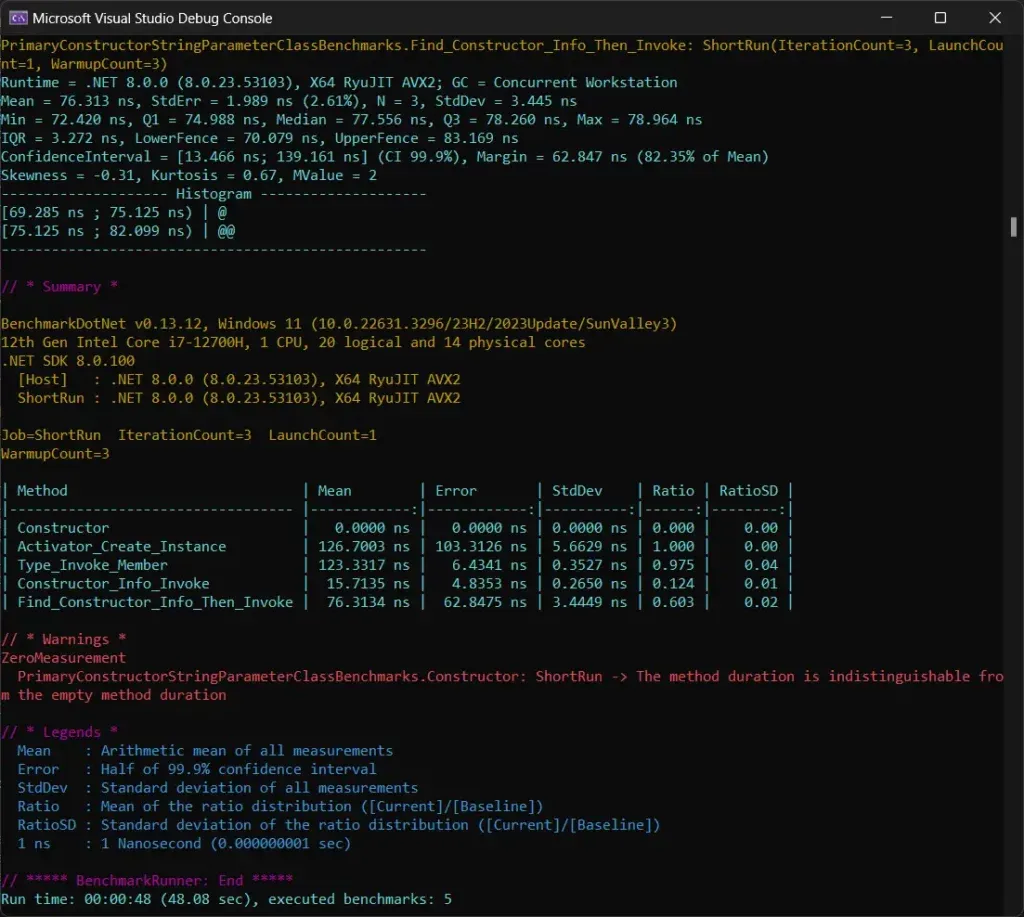The image size is (1024, 917).
Task: Click the 'Ratio' column header in table
Action: [673, 491]
